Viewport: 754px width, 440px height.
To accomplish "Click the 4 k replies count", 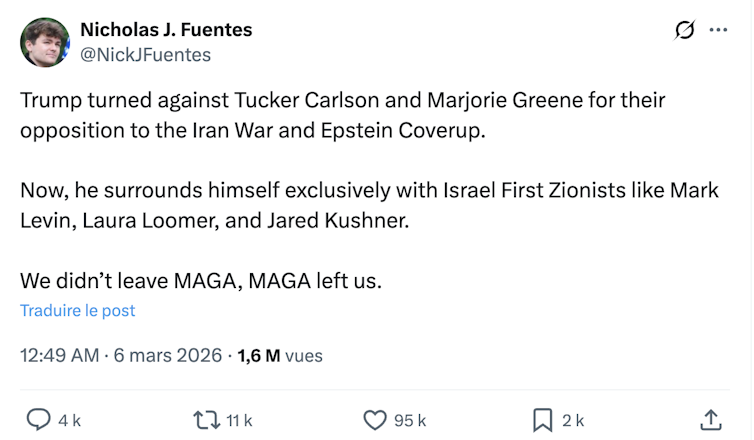I will (x=69, y=421).
